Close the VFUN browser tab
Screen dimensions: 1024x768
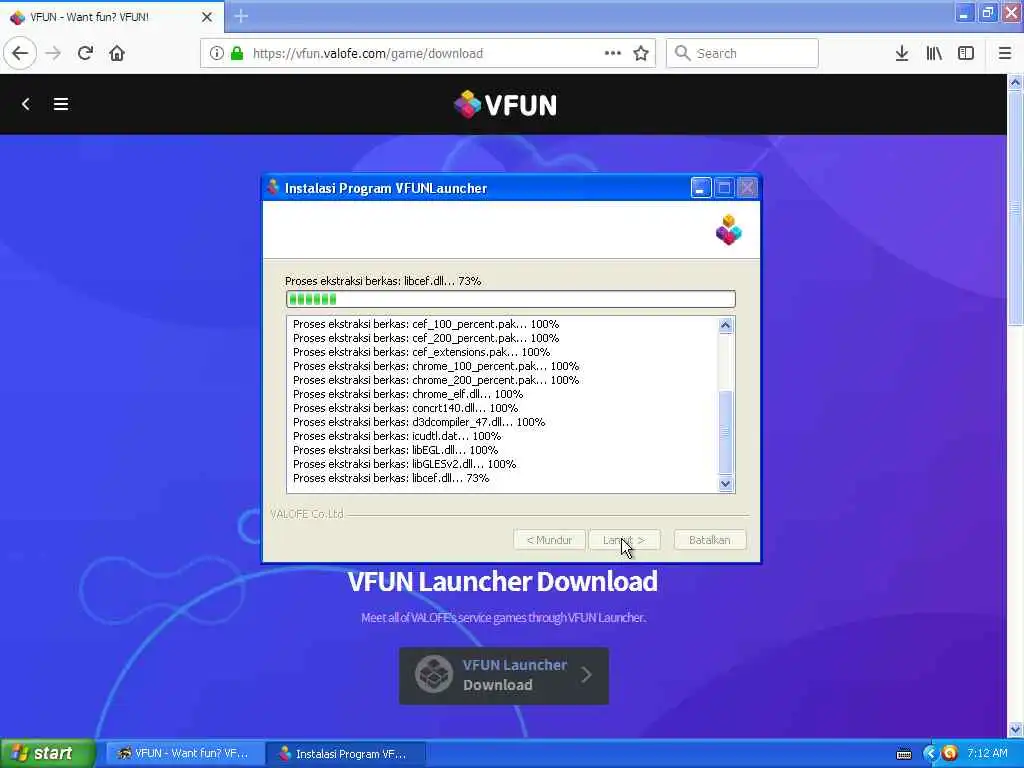tap(207, 17)
